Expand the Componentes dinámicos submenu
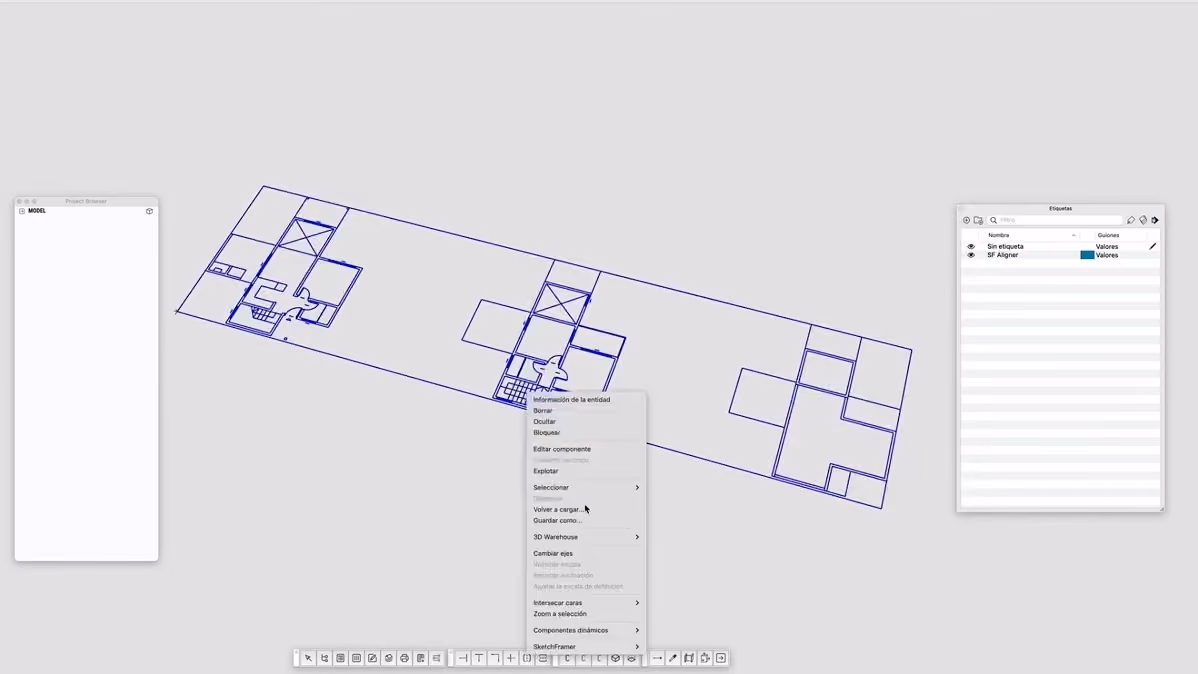Image resolution: width=1198 pixels, height=674 pixels. click(x=637, y=630)
